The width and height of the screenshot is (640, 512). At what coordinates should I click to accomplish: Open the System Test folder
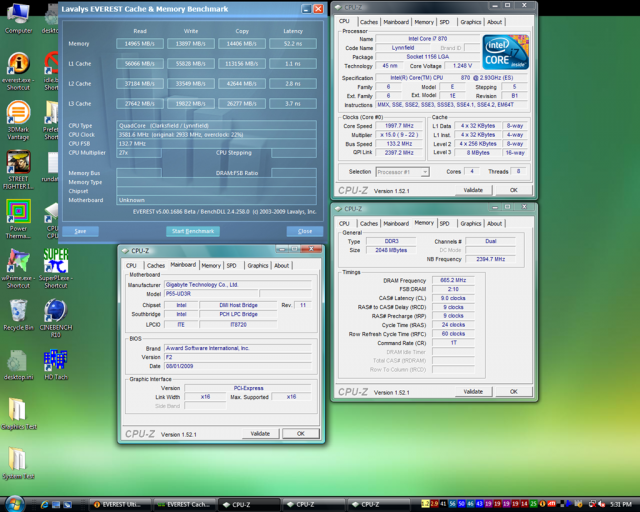click(18, 463)
